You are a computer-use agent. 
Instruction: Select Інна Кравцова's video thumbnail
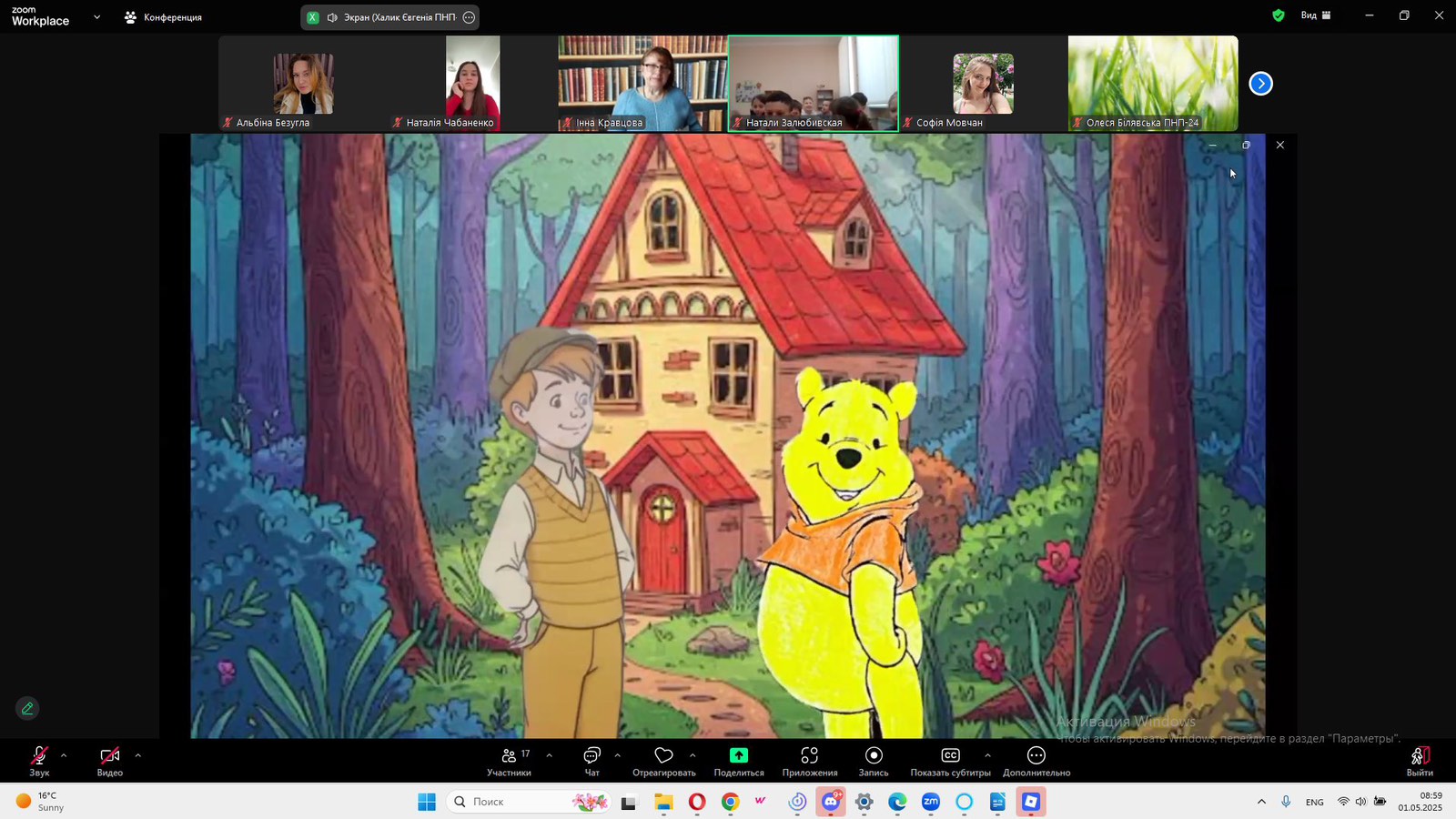pyautogui.click(x=642, y=84)
